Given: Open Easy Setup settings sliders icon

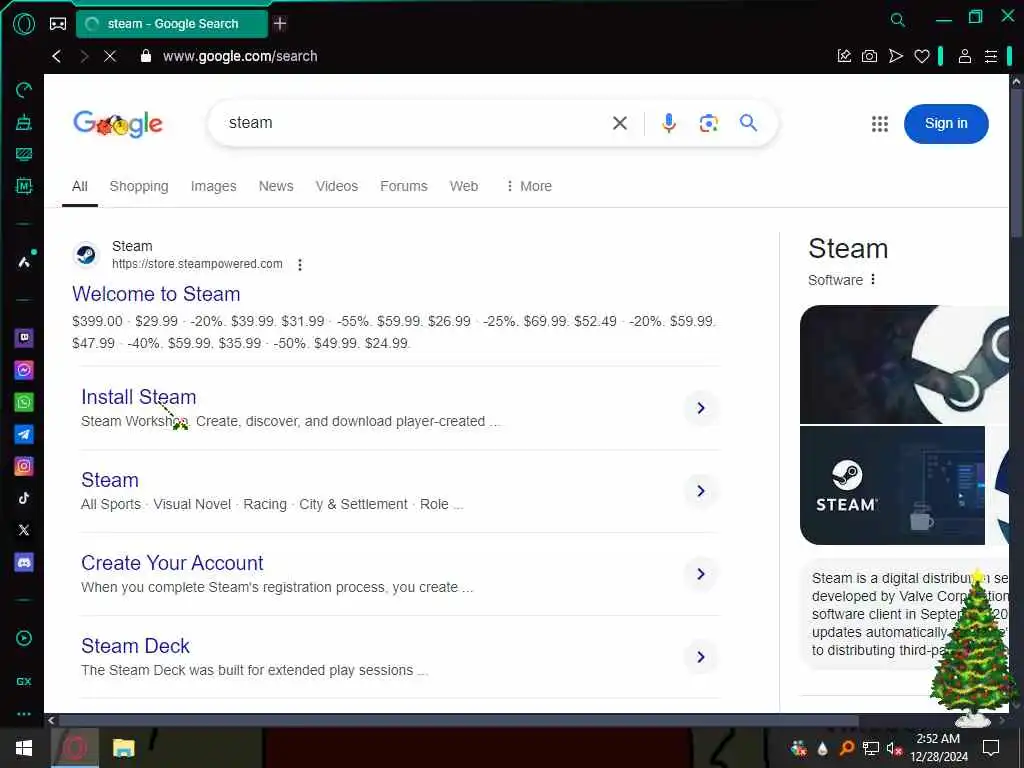Looking at the screenshot, I should pyautogui.click(x=991, y=56).
